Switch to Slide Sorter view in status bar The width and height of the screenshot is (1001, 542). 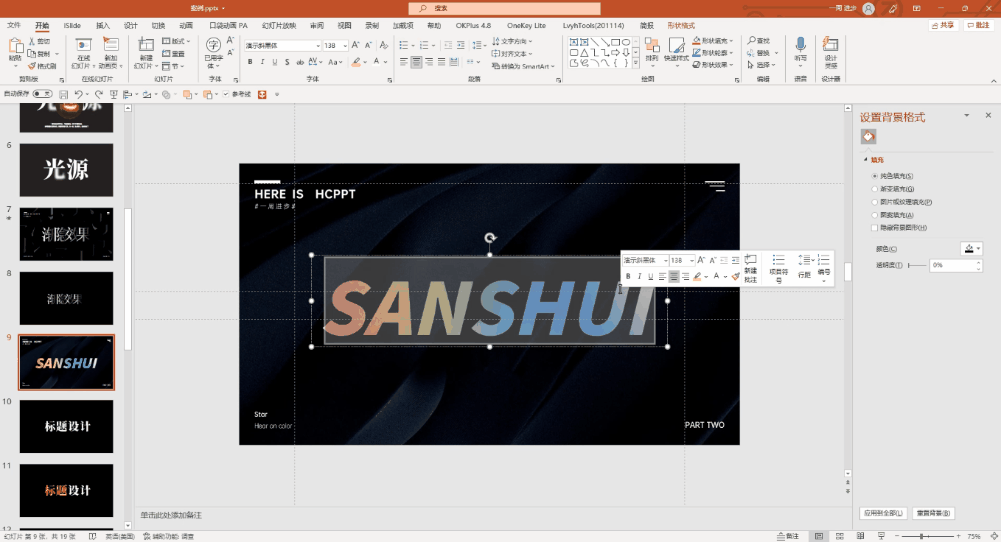click(x=839, y=536)
